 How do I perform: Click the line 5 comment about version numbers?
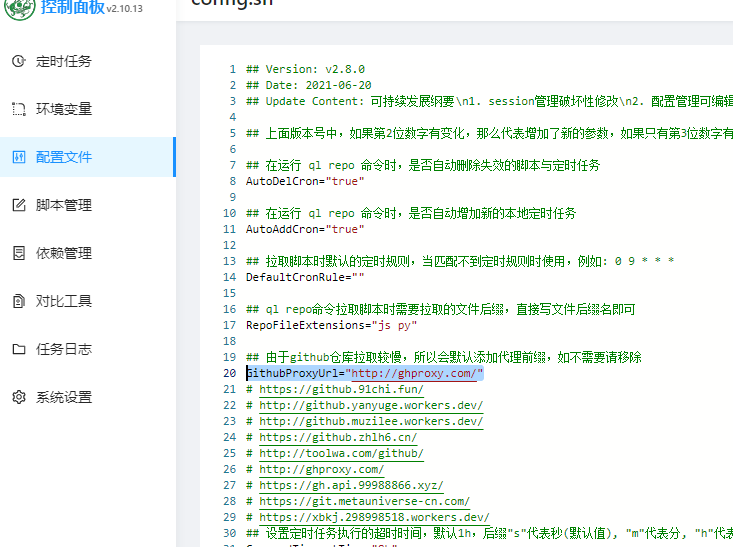(x=489, y=133)
